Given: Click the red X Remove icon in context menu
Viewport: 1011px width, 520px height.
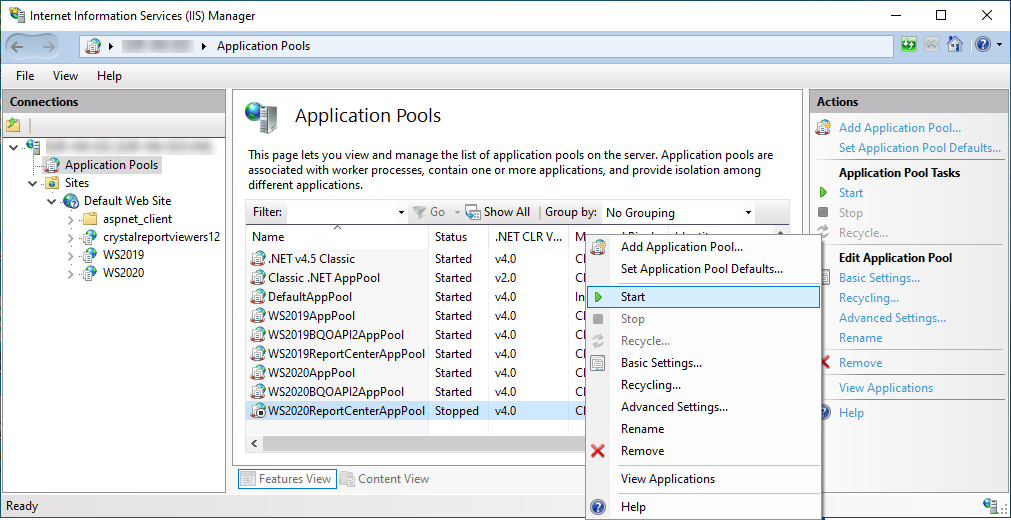Looking at the screenshot, I should pyautogui.click(x=598, y=451).
